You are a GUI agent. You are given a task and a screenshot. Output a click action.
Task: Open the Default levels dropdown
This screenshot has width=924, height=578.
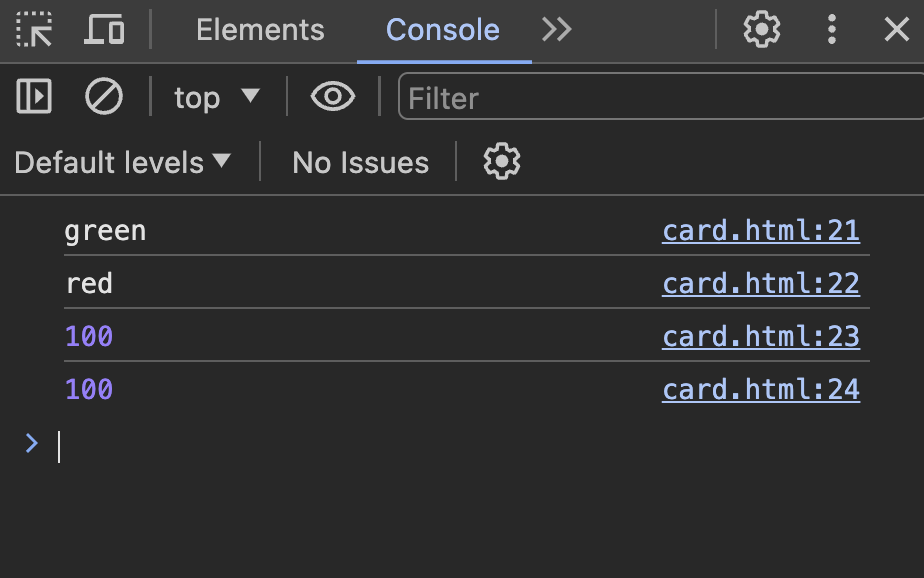point(122,162)
